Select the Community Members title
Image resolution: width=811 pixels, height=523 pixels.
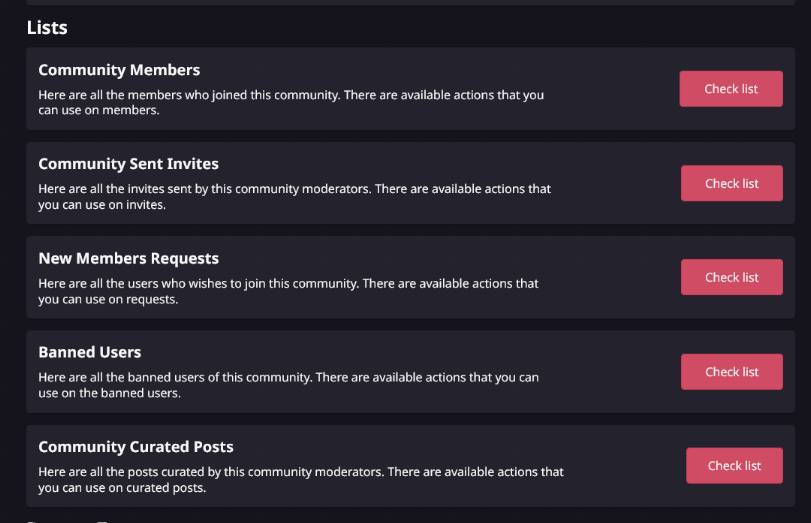[119, 70]
